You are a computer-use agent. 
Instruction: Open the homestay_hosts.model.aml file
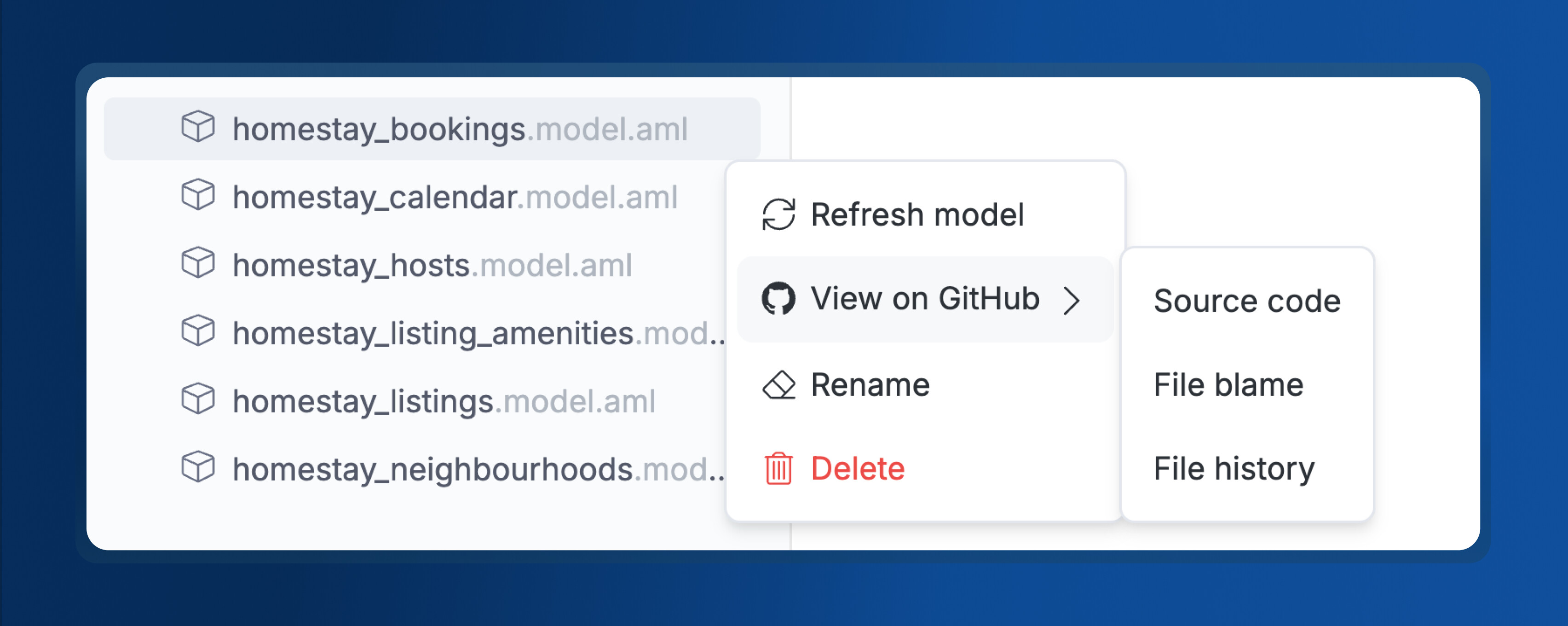(432, 265)
